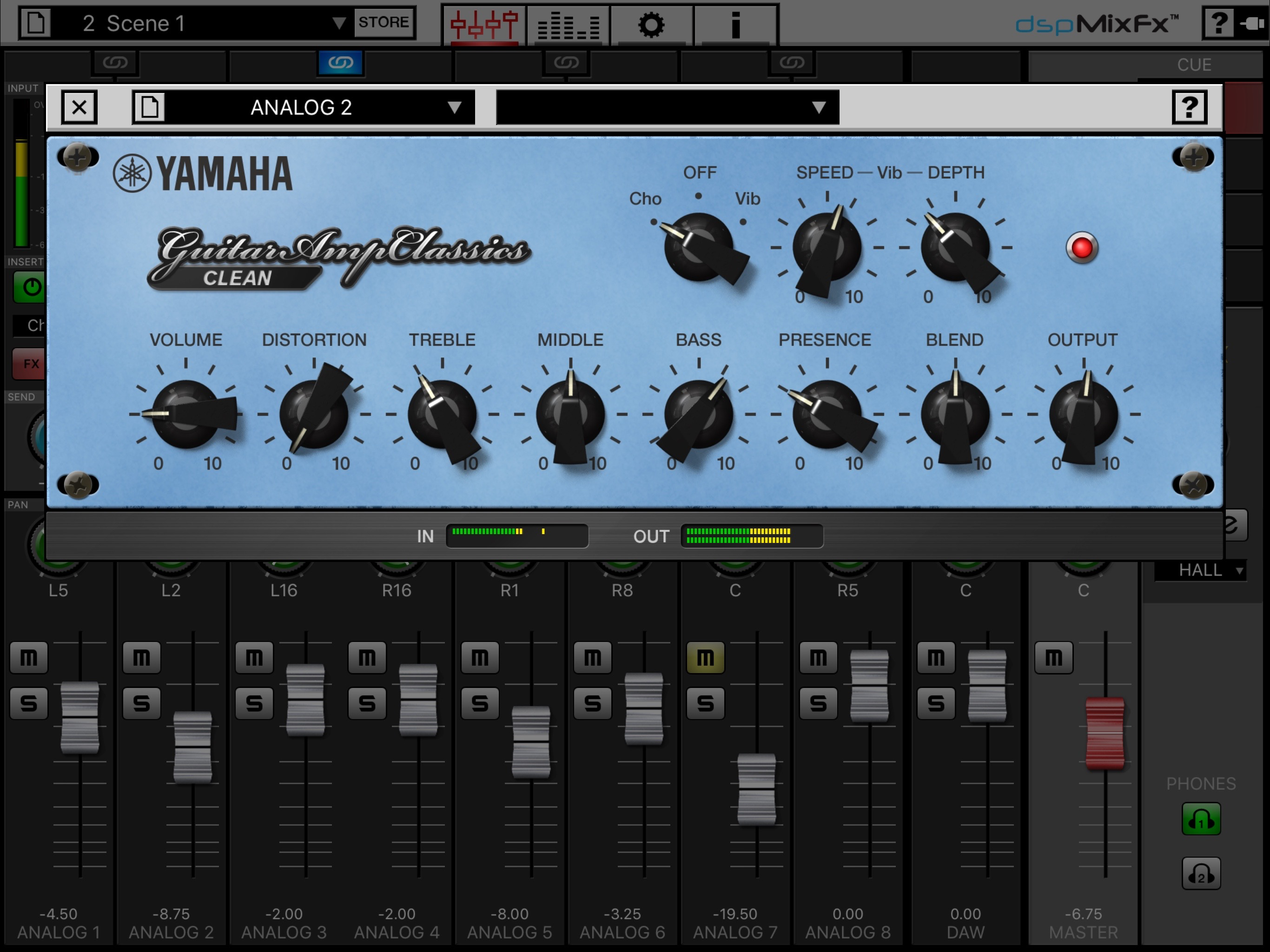The width and height of the screenshot is (1270, 952).
Task: Click the blue stereo link icon
Action: click(340, 63)
